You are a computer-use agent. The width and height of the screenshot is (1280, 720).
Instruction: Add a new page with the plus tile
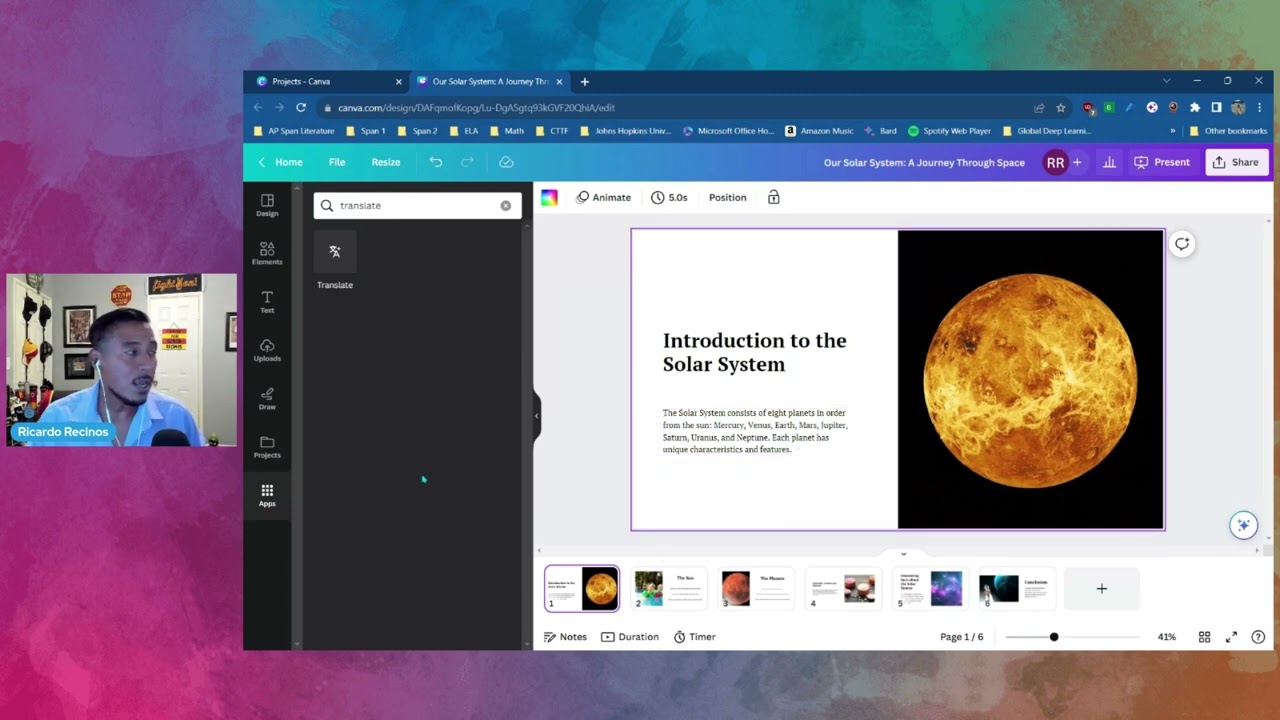1102,589
